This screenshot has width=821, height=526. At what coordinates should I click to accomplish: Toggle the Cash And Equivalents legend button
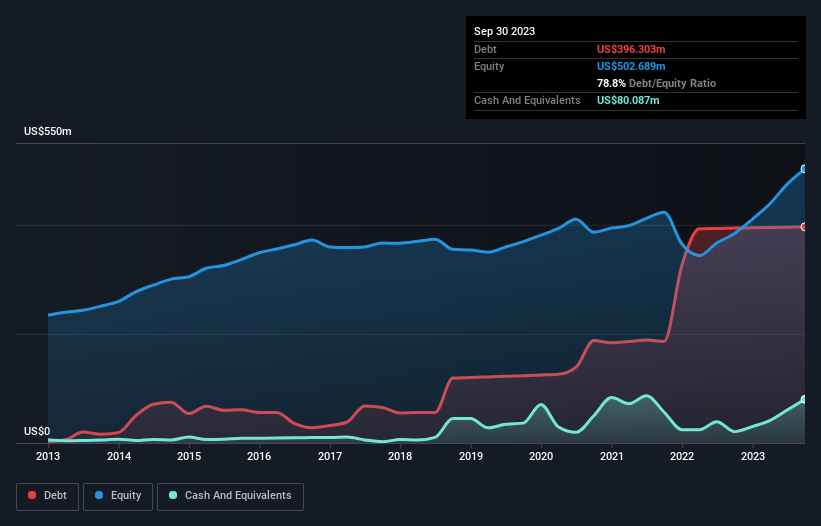click(230, 496)
